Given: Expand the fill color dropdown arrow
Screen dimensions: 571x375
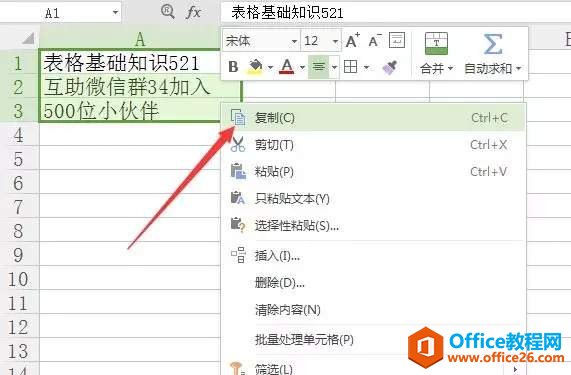Looking at the screenshot, I should click(x=270, y=67).
